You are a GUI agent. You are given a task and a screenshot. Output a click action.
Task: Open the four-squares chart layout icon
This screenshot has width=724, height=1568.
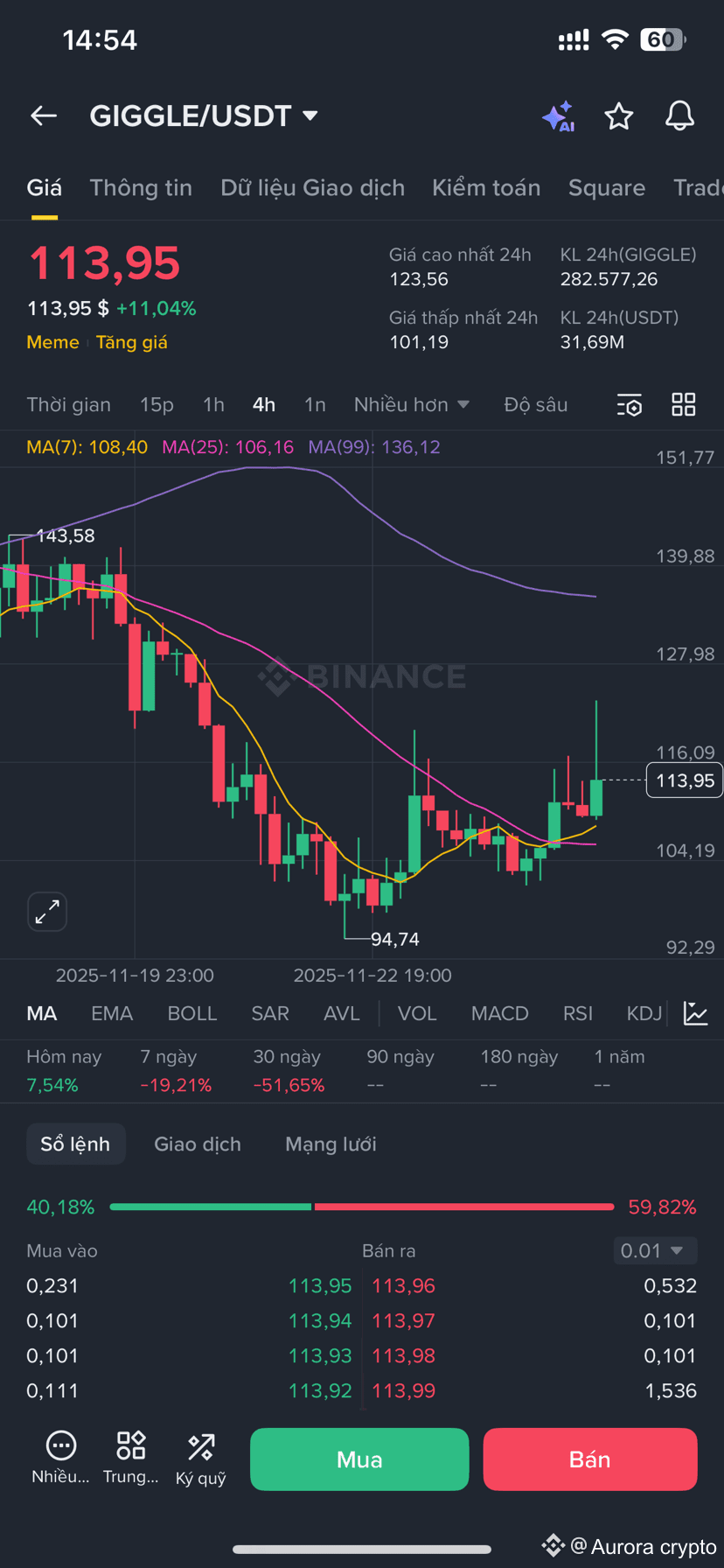tap(684, 404)
